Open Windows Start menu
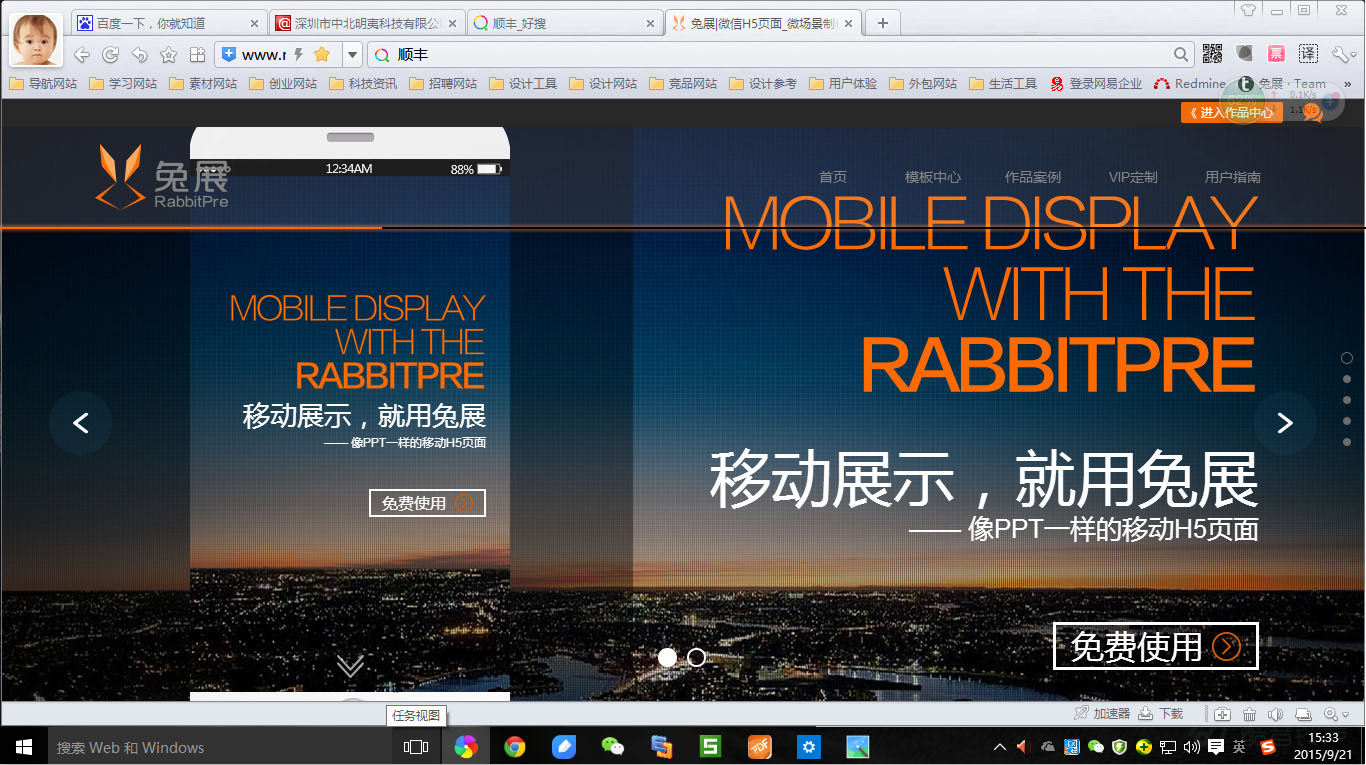This screenshot has width=1366, height=765. point(24,747)
